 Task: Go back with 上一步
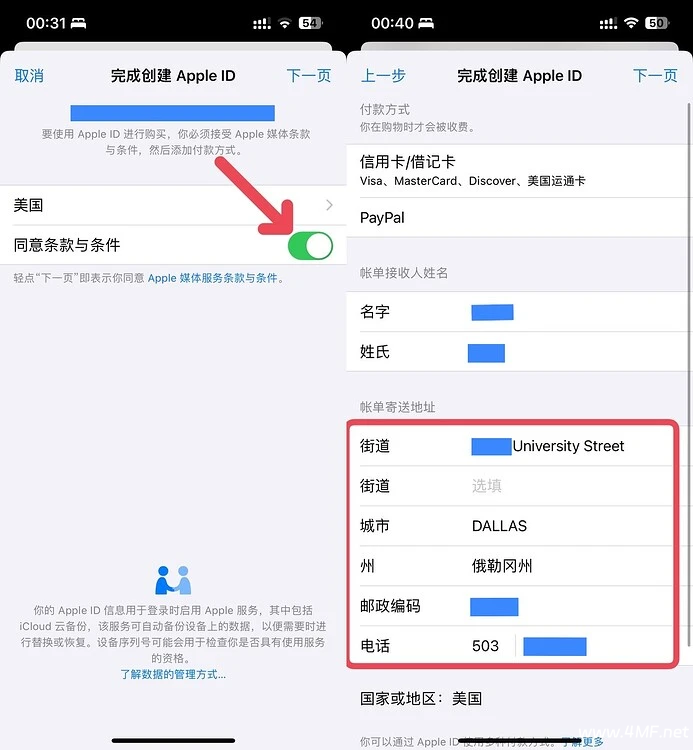(383, 76)
